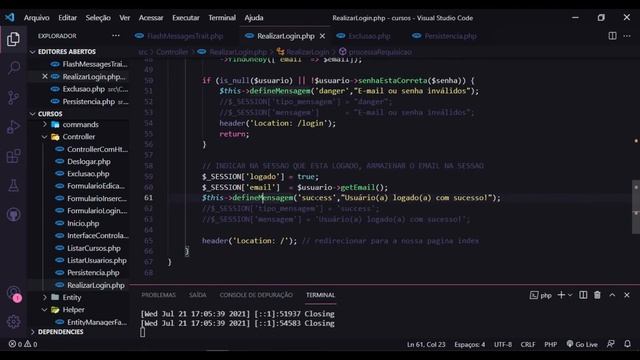
Task: Select the Terminal panel tab
Action: tap(320, 295)
